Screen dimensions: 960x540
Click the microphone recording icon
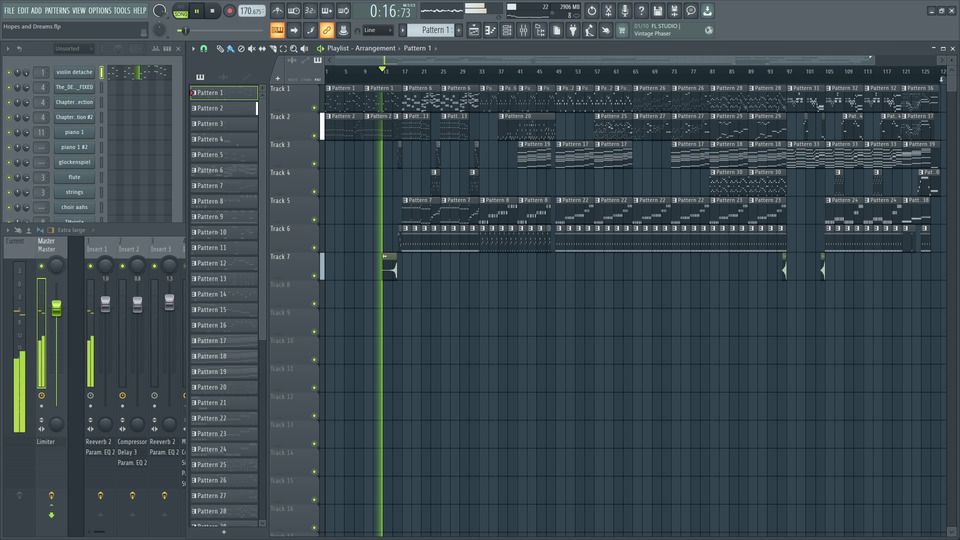click(x=625, y=11)
